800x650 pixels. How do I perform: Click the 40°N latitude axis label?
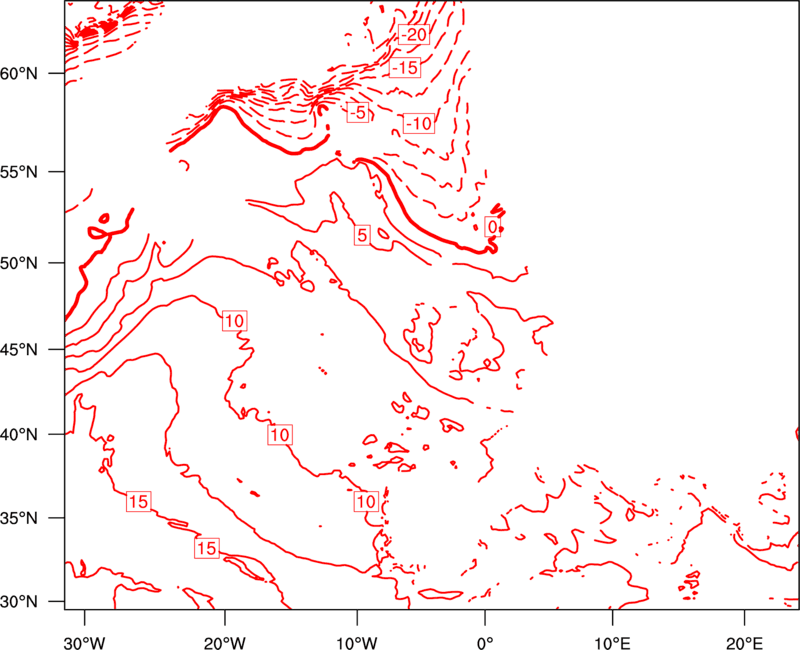coord(19,435)
